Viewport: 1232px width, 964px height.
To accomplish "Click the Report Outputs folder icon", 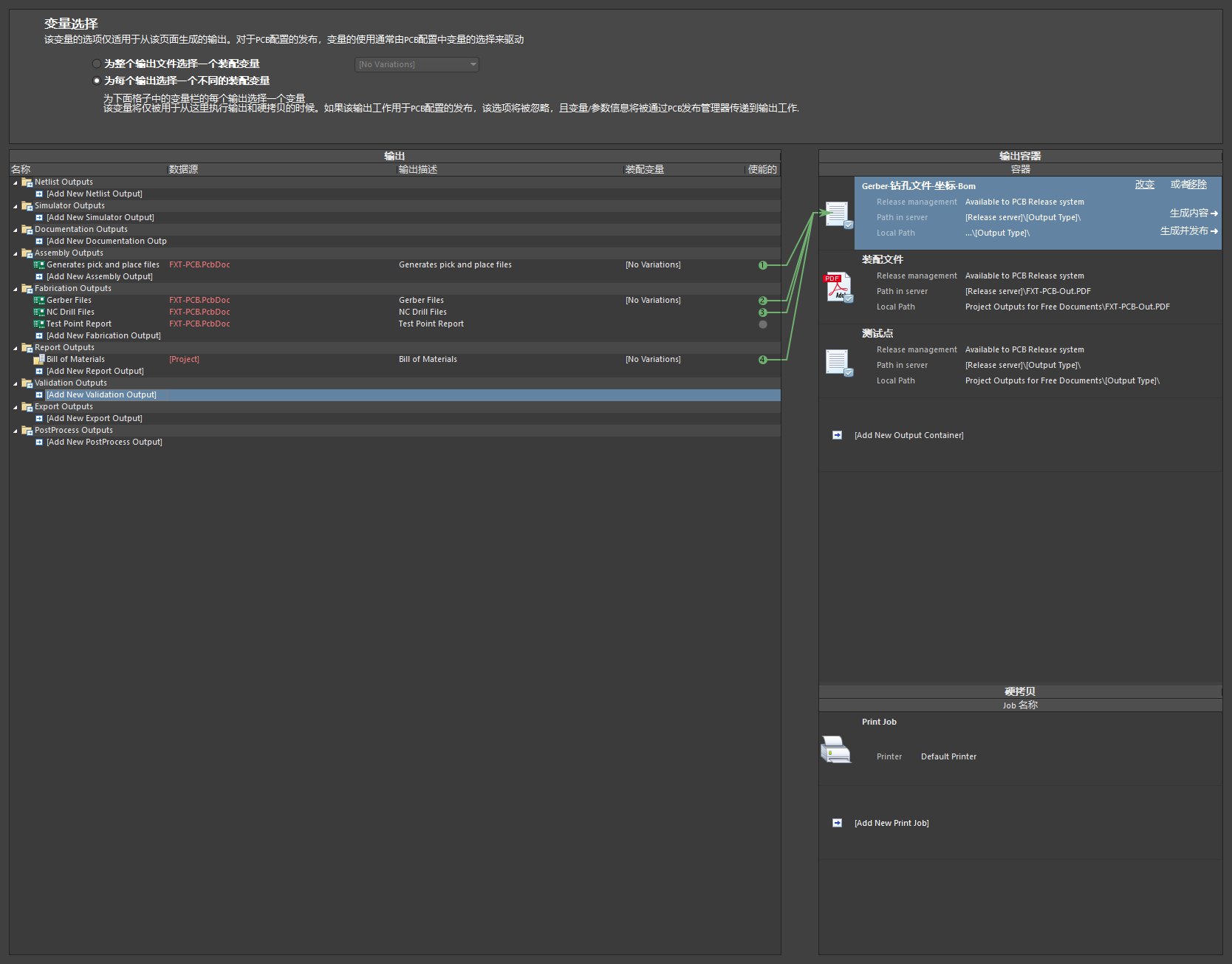I will (x=27, y=347).
